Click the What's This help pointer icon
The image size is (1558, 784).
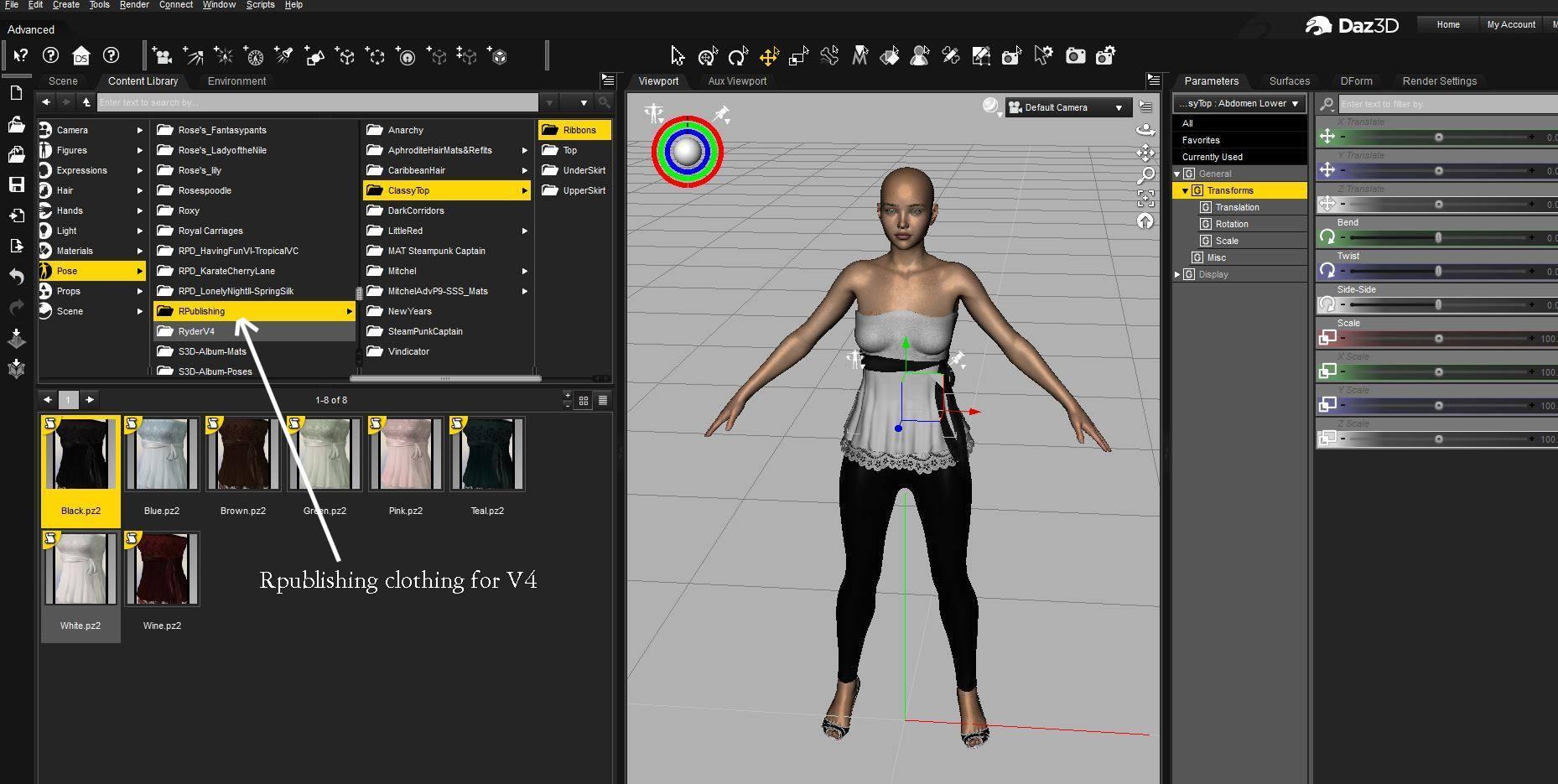coord(20,56)
